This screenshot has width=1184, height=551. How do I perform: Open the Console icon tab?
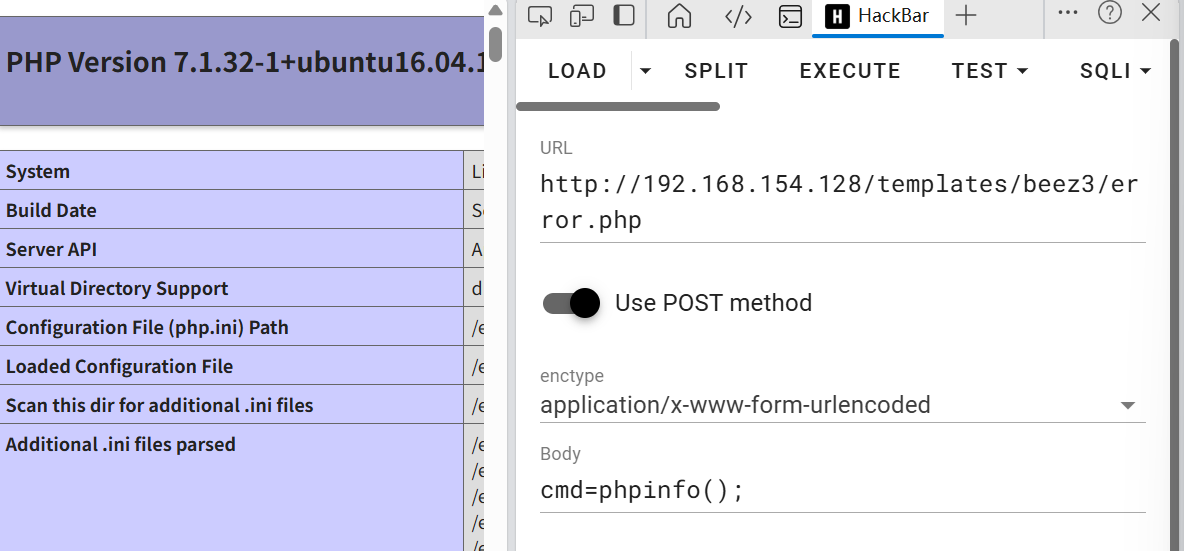pyautogui.click(x=791, y=16)
